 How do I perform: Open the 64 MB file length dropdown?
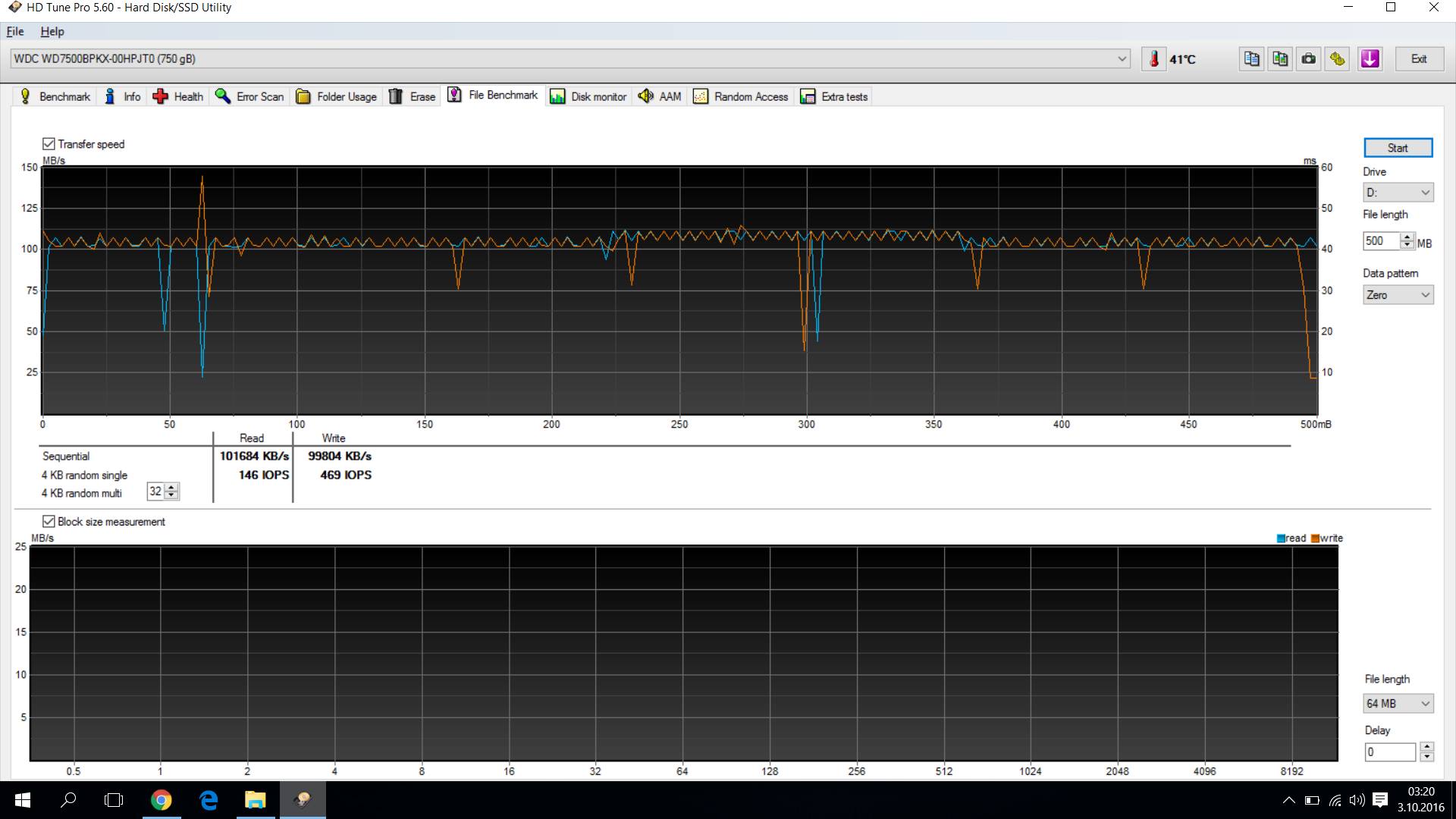1398,704
